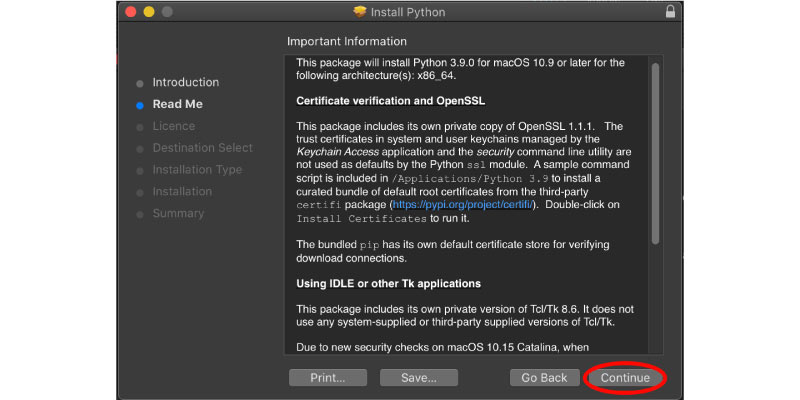Click the Read Me scrollbar thumb

point(655,153)
